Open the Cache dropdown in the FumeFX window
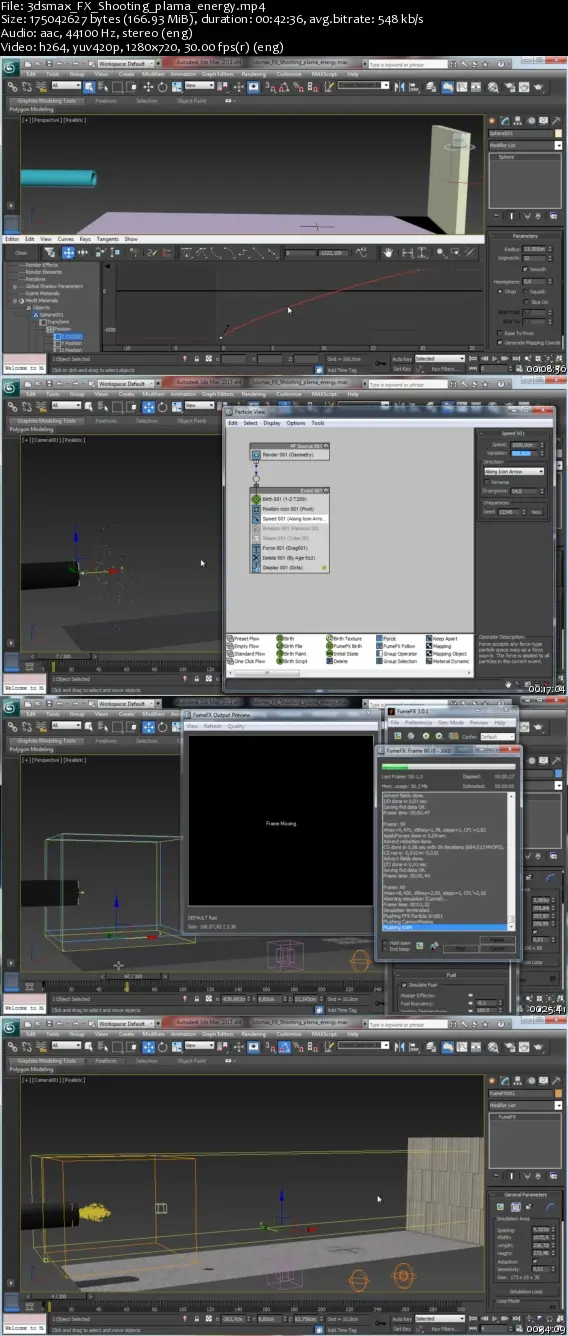Screen dimensions: 568x1336 [498, 736]
